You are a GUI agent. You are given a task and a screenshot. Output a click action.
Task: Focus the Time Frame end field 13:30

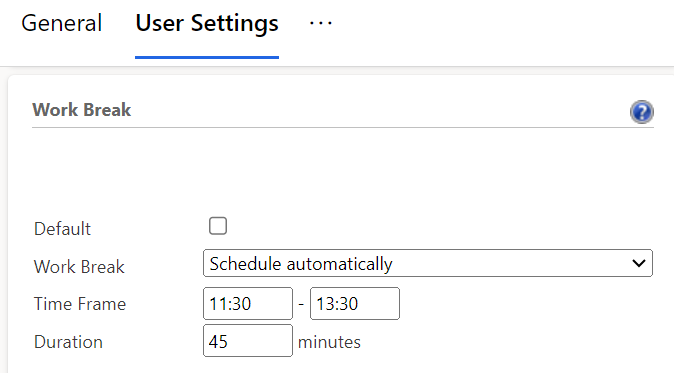(x=355, y=304)
